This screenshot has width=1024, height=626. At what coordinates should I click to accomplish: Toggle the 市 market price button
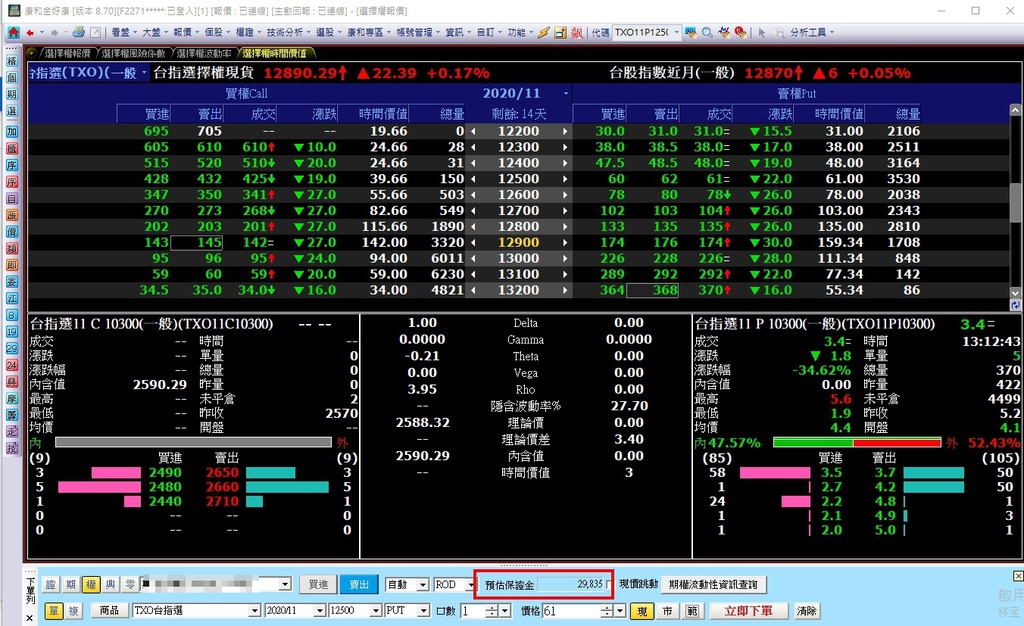pos(667,611)
